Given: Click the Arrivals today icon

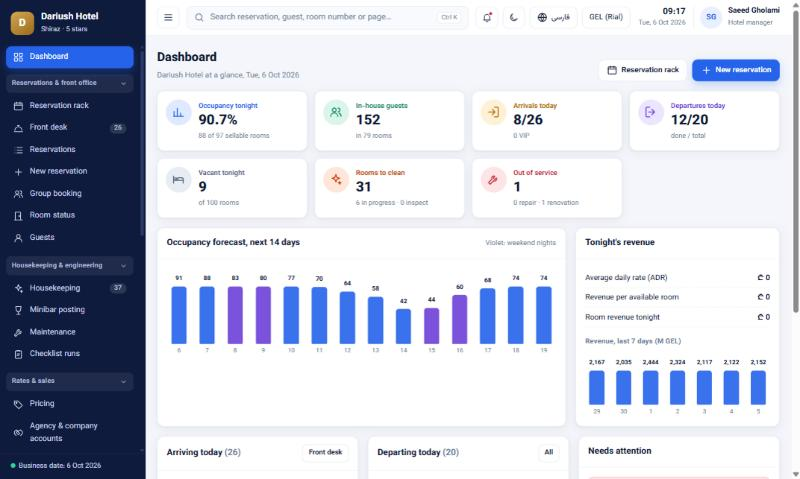Looking at the screenshot, I should 493,112.
